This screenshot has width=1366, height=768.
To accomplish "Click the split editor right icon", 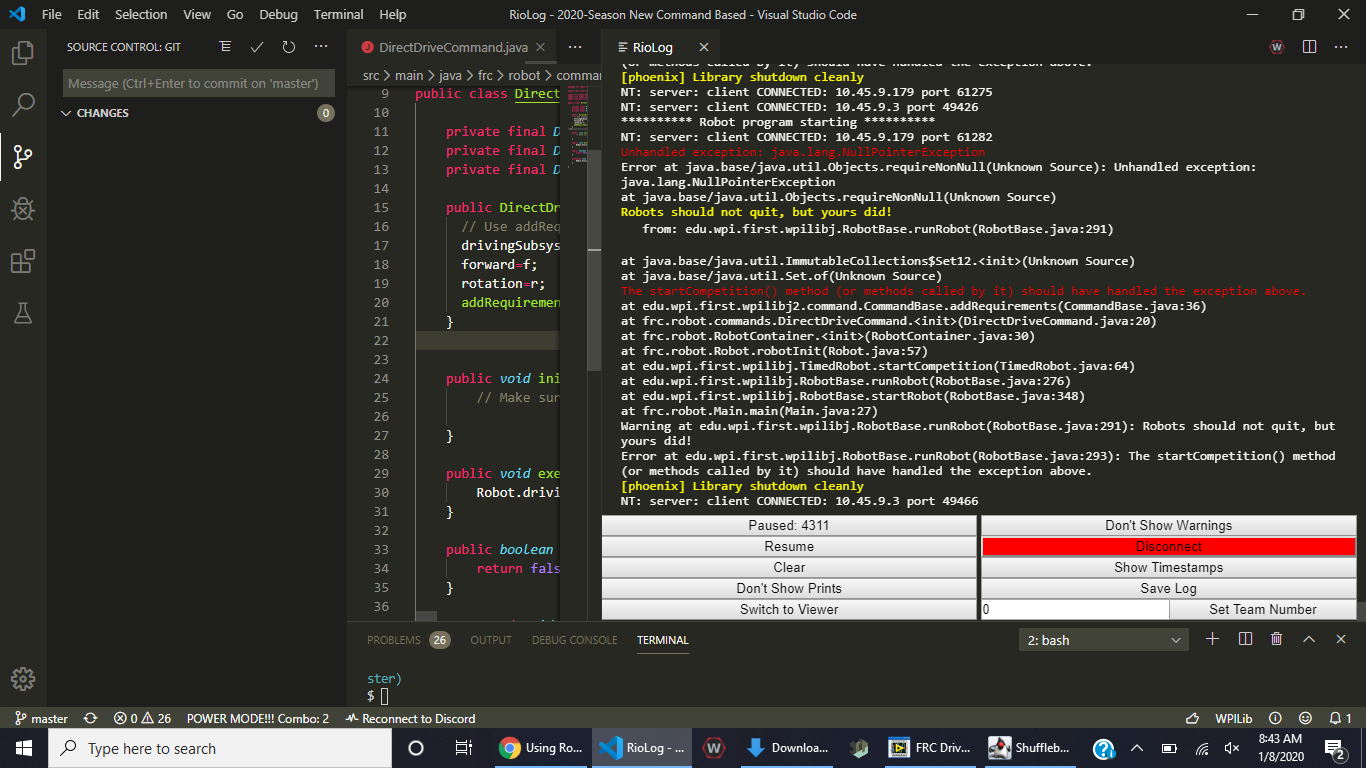I will click(1309, 47).
